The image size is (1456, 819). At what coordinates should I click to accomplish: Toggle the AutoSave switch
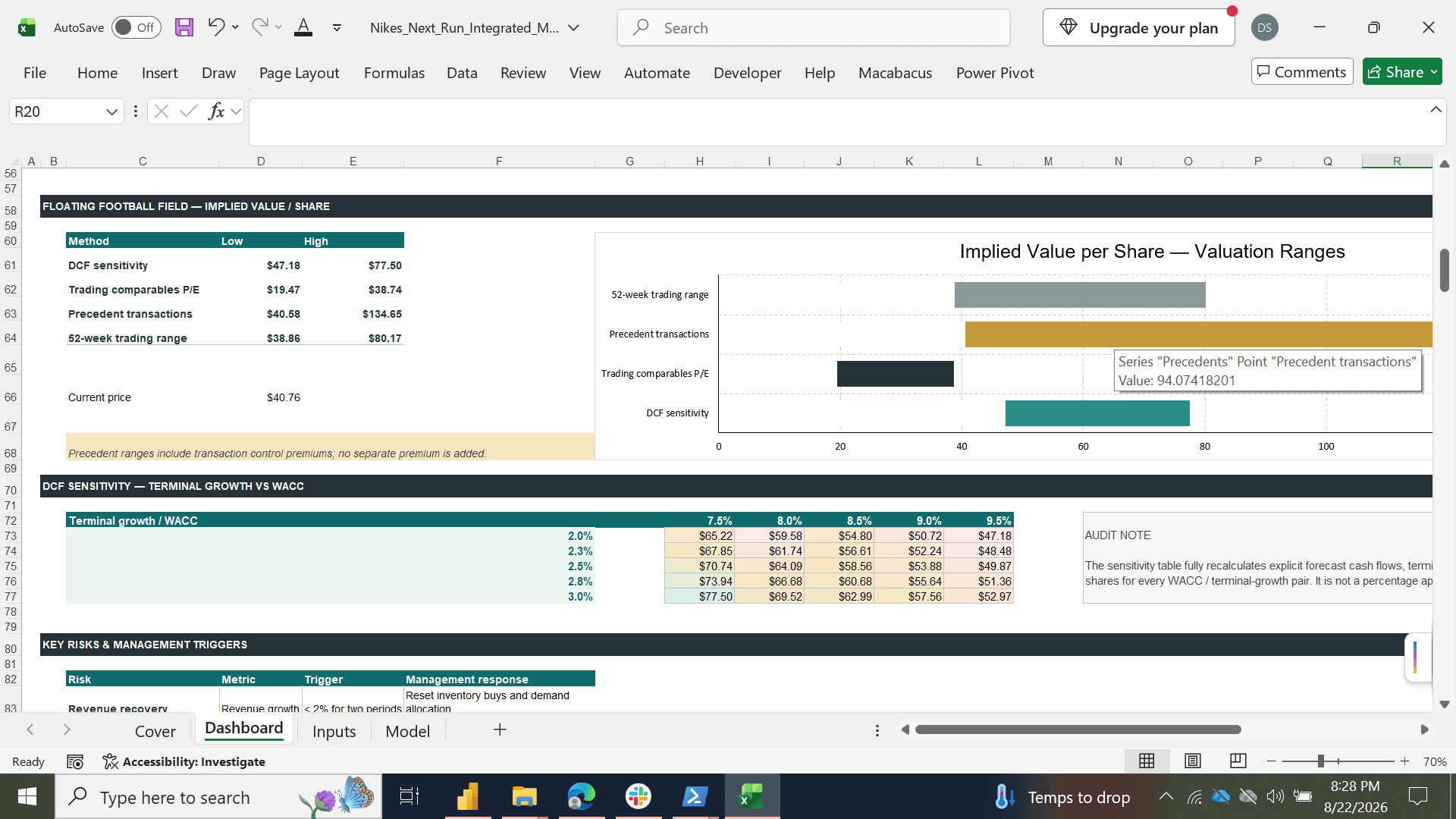tap(136, 28)
